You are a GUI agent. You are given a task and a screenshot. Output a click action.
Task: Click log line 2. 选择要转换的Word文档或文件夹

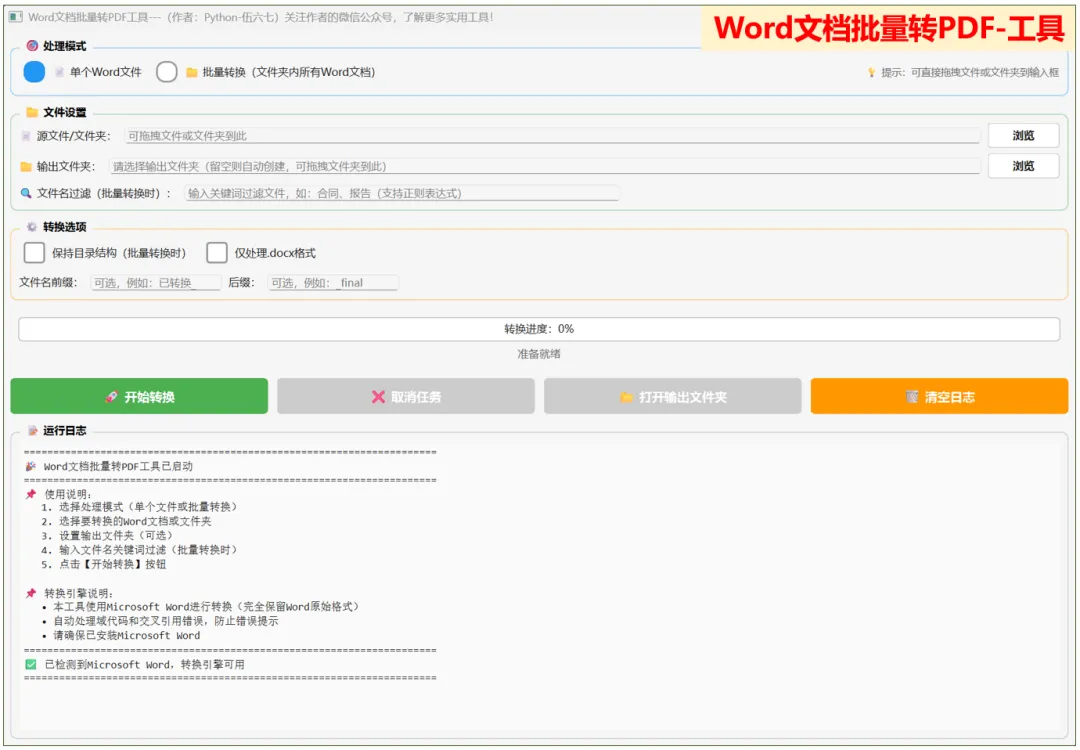tap(126, 521)
